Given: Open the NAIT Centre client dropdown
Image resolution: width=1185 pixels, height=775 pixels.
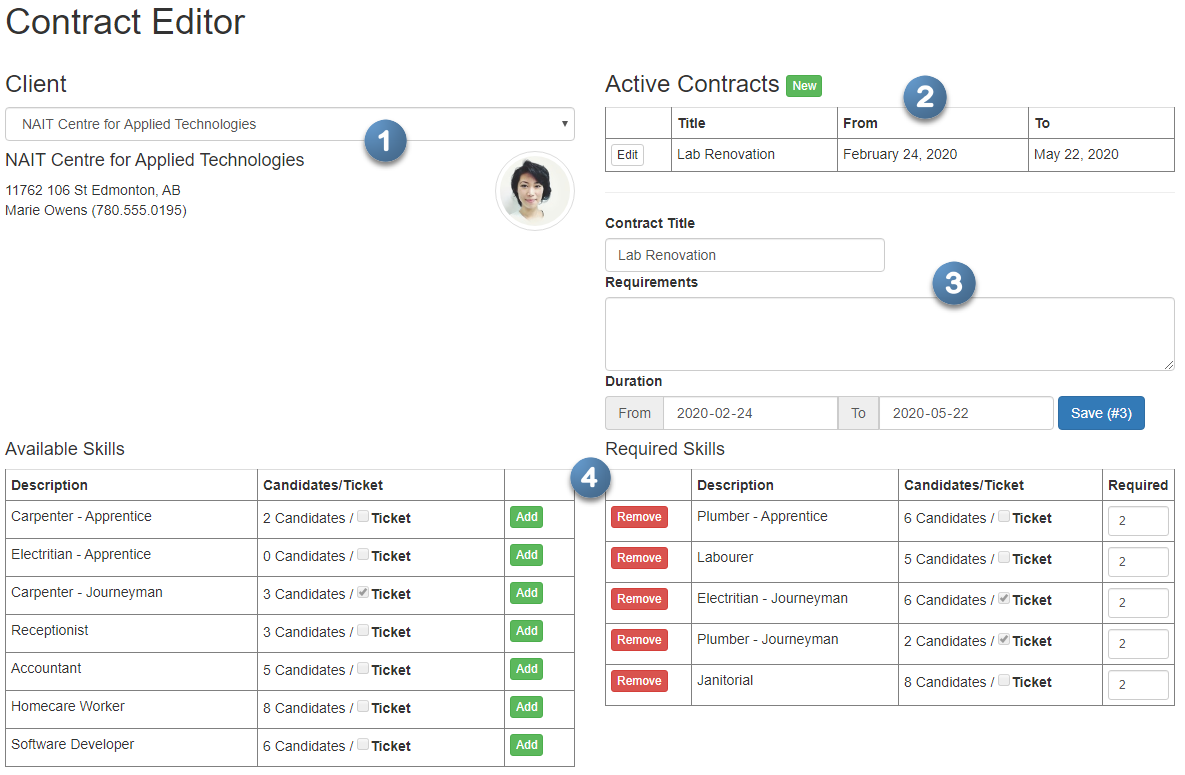Looking at the screenshot, I should click(289, 124).
